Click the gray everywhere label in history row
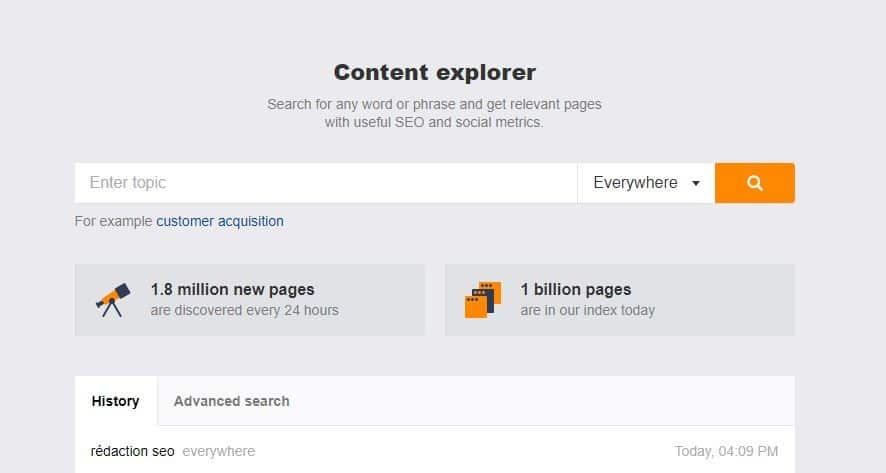 219,451
